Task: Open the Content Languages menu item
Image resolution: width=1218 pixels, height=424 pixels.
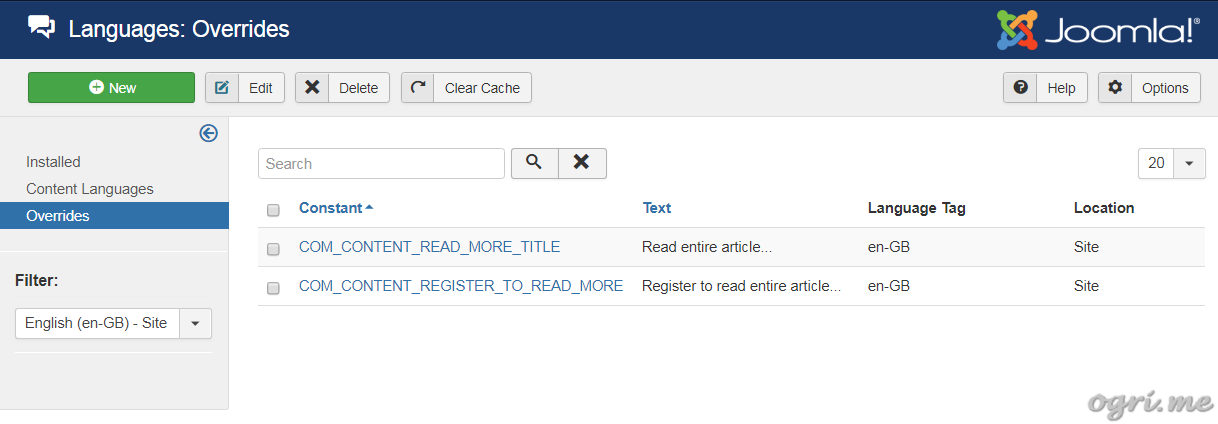Action: tap(90, 189)
